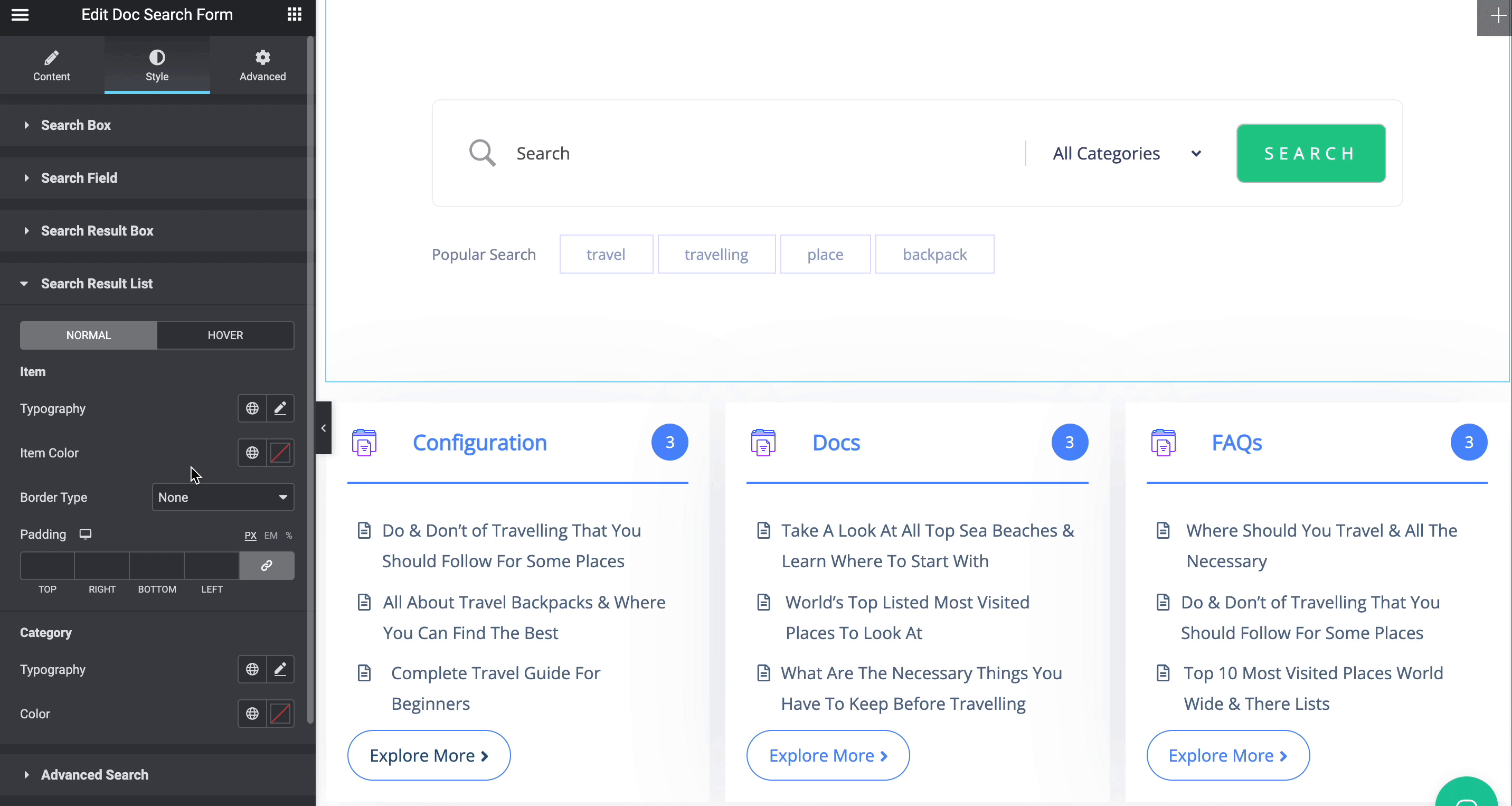Expand the Search Result Box section
1512x806 pixels.
[x=97, y=231]
